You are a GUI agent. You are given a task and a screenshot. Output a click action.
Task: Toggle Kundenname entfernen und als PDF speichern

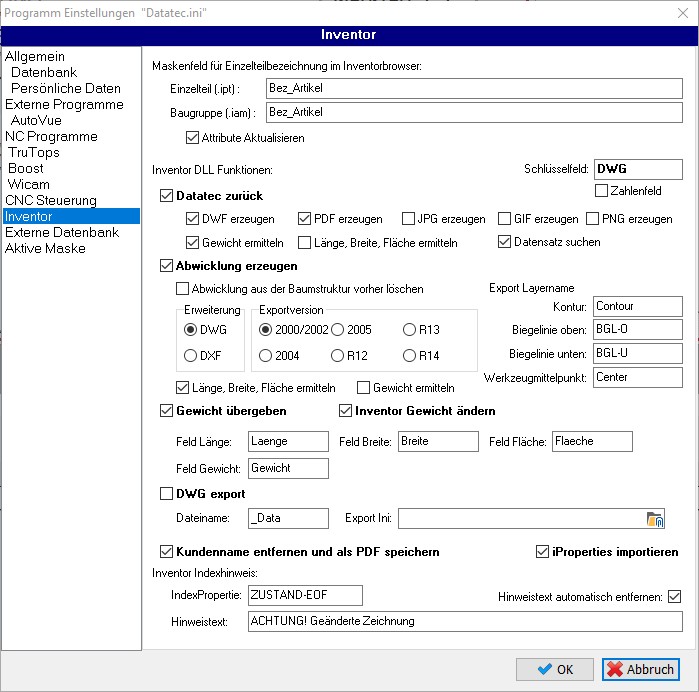click(166, 552)
